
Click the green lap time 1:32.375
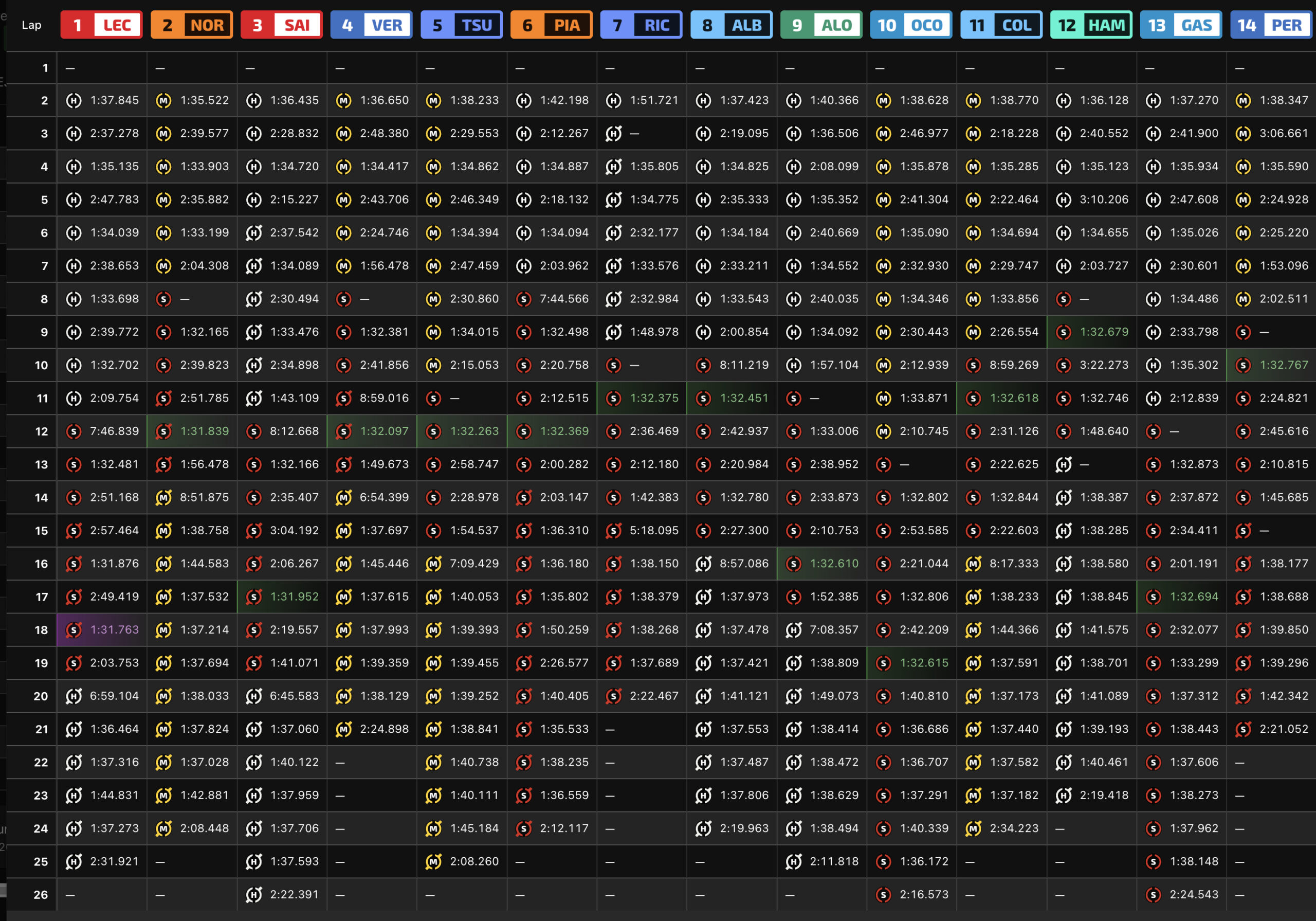click(x=654, y=398)
